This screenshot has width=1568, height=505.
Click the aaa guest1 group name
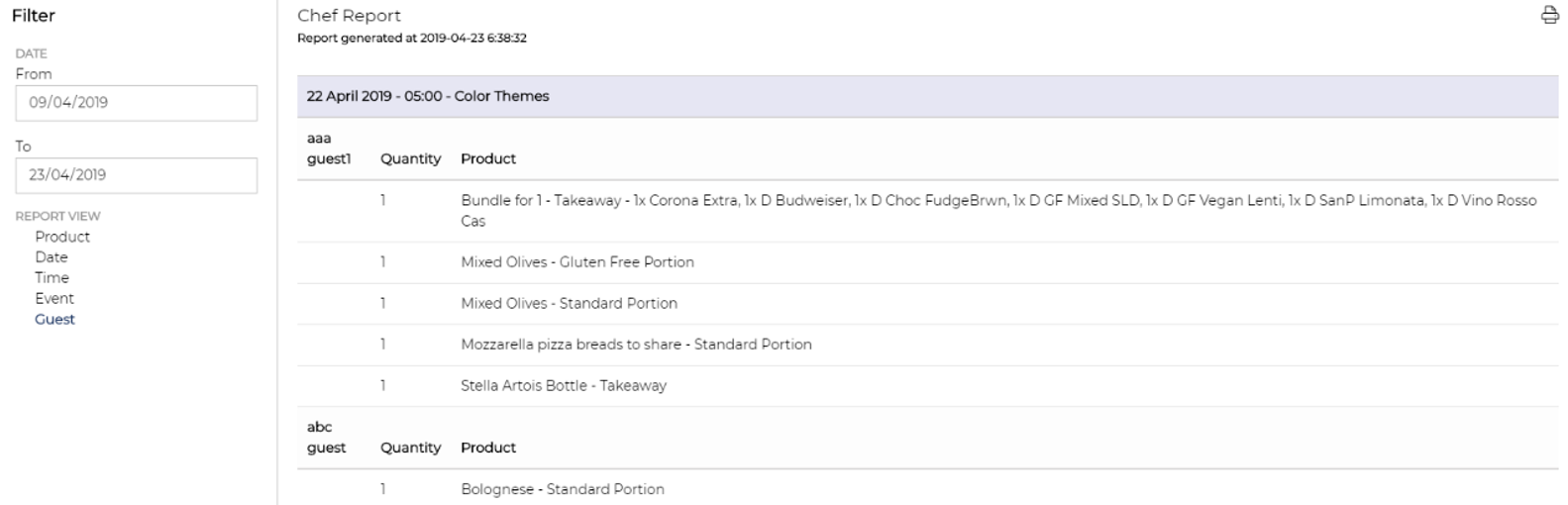click(329, 149)
